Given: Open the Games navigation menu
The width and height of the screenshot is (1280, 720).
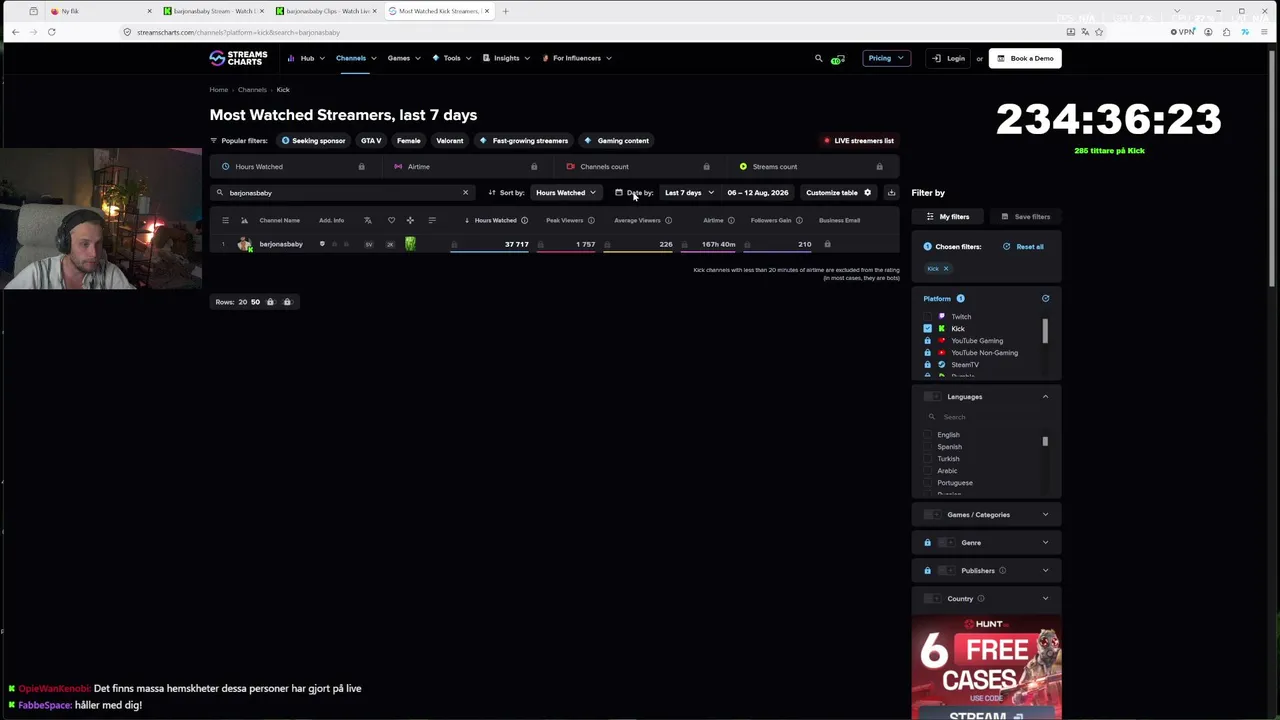Looking at the screenshot, I should pyautogui.click(x=403, y=58).
